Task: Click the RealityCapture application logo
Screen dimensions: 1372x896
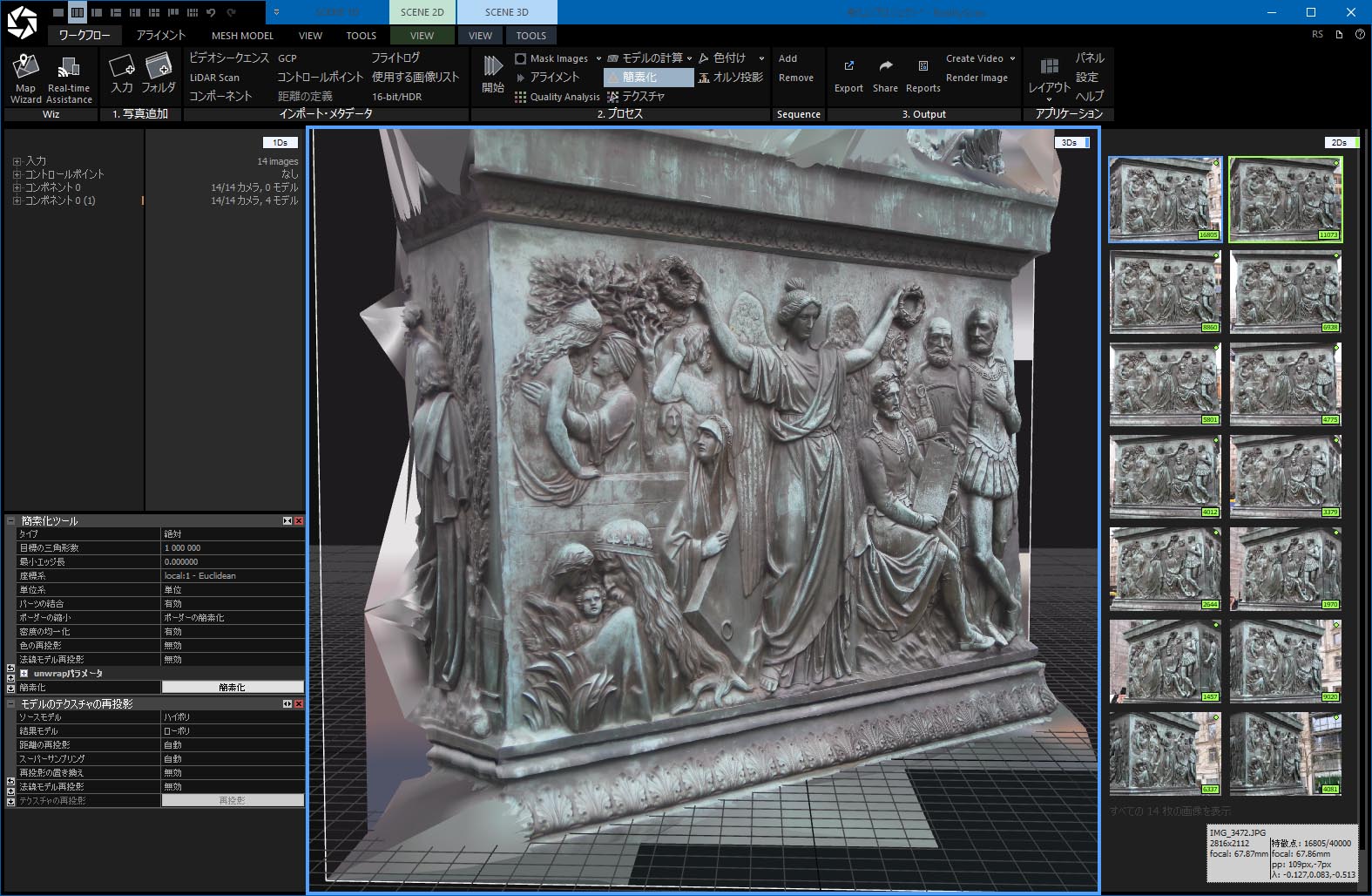Action: pyautogui.click(x=22, y=22)
